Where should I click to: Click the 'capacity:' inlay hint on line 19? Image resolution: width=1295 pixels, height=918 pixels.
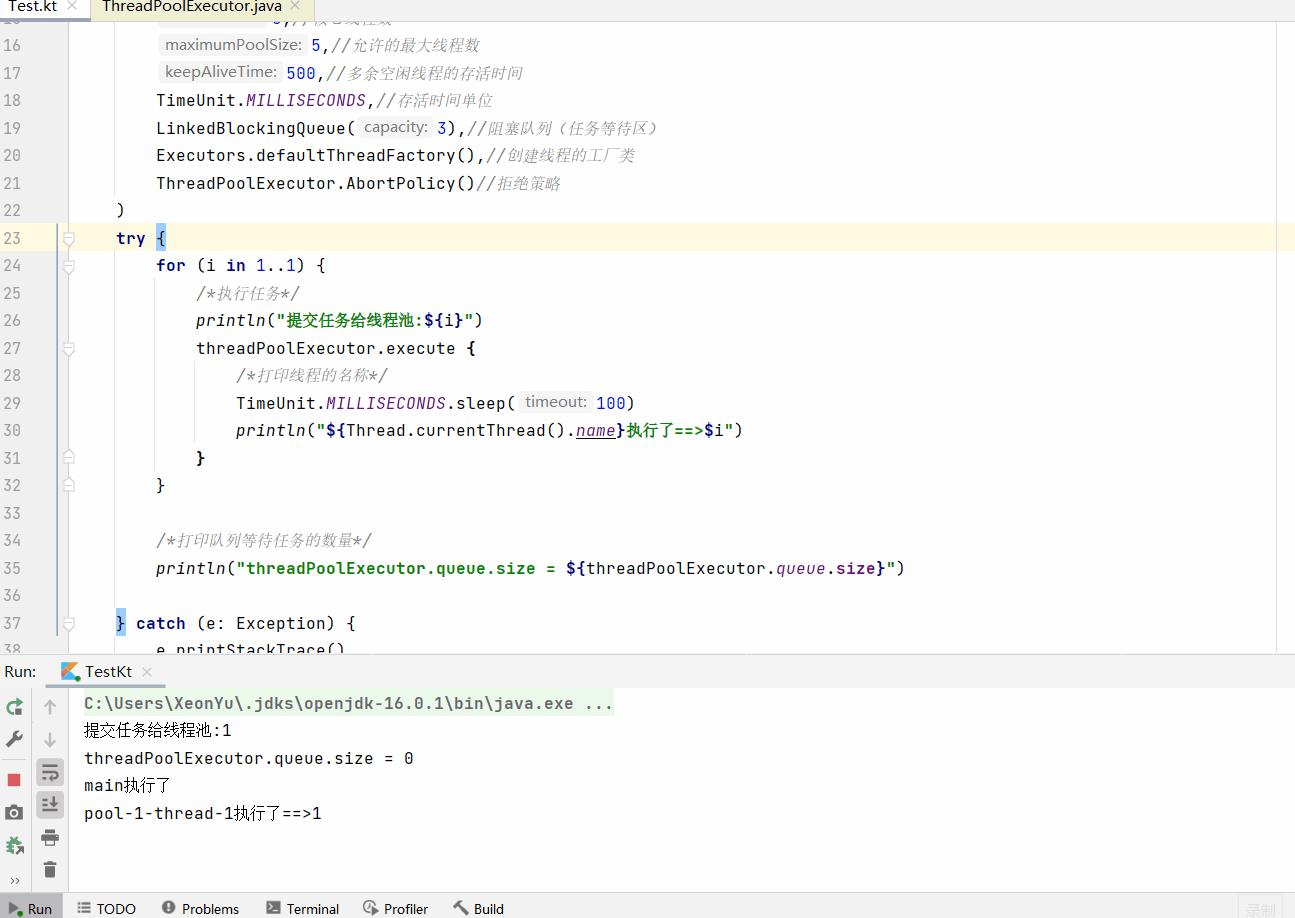click(395, 127)
